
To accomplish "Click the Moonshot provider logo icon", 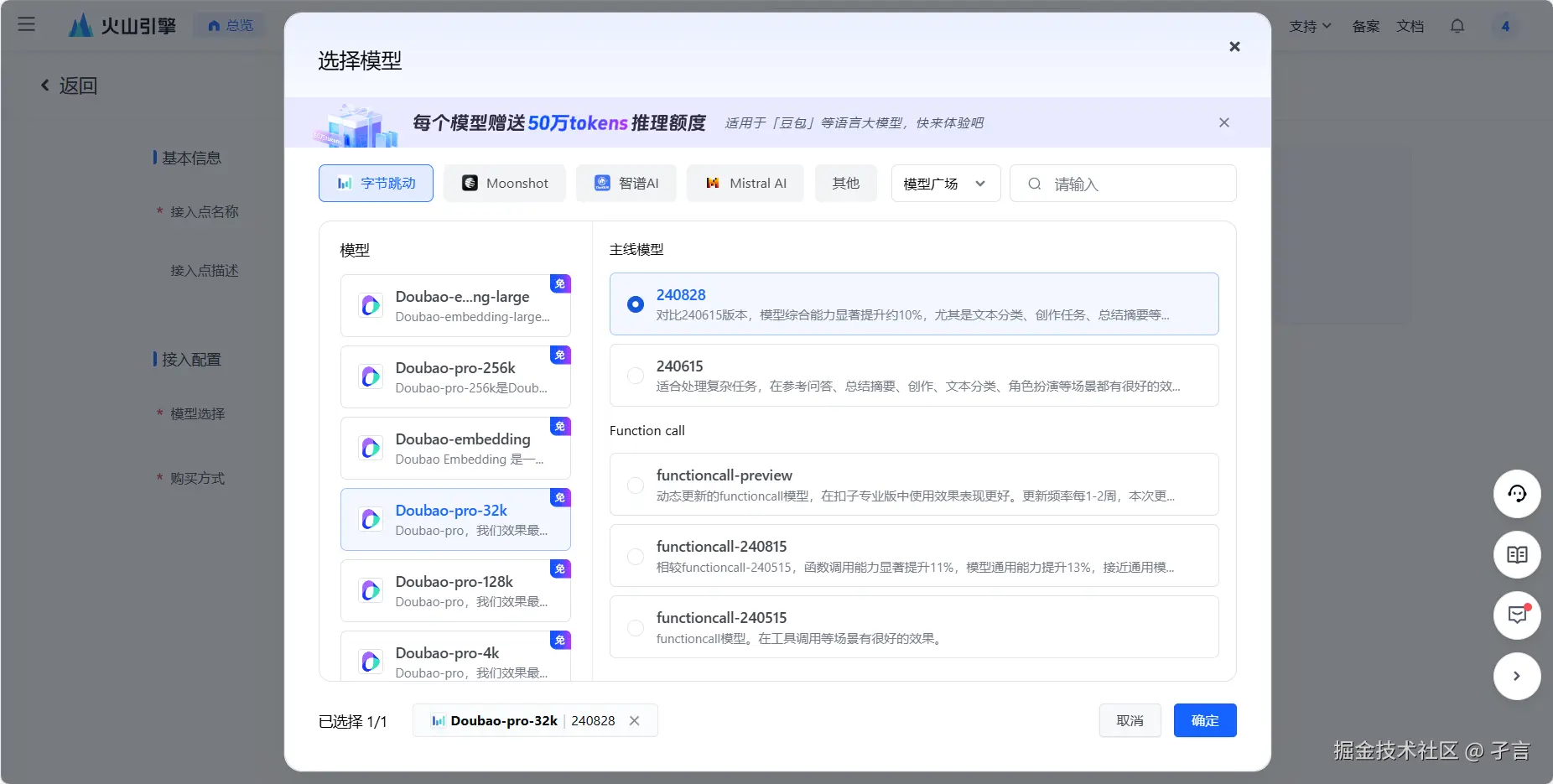I will click(x=470, y=183).
